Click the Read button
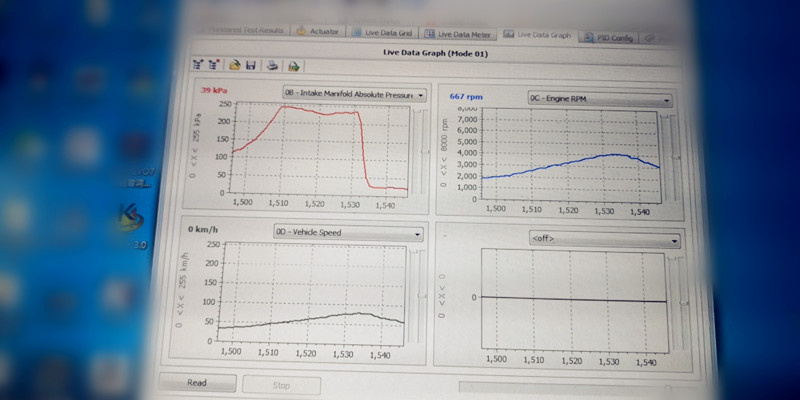The height and width of the screenshot is (400, 800). pos(197,383)
